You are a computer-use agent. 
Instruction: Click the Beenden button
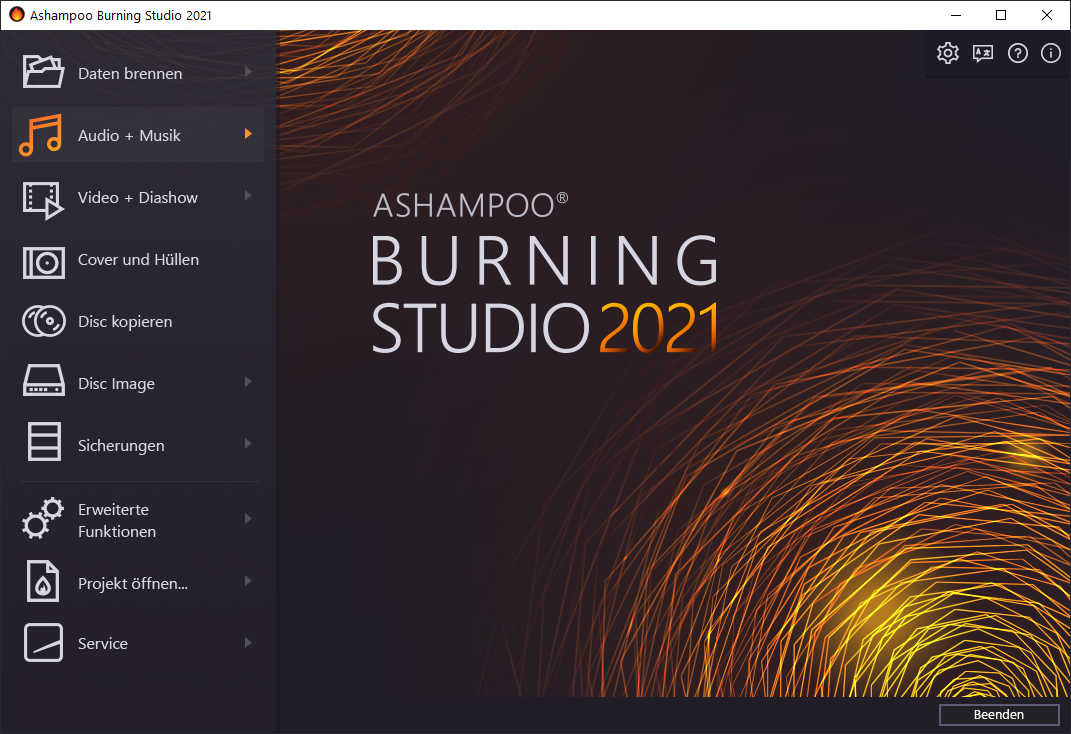999,714
